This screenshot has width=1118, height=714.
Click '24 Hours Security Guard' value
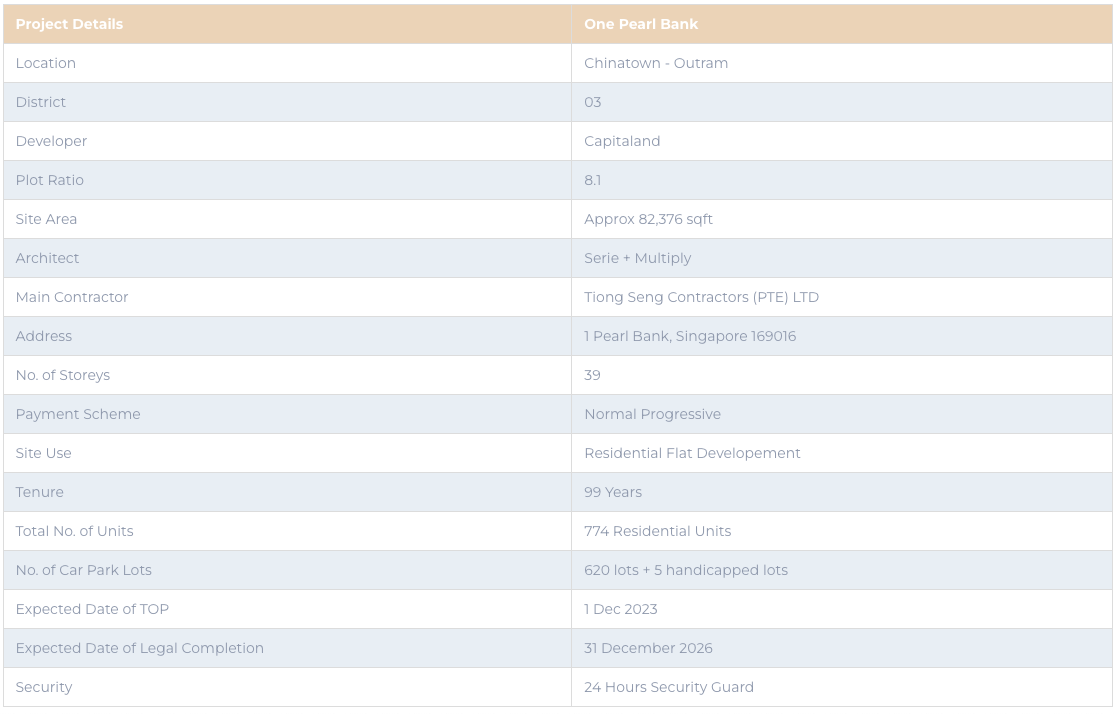[669, 688]
